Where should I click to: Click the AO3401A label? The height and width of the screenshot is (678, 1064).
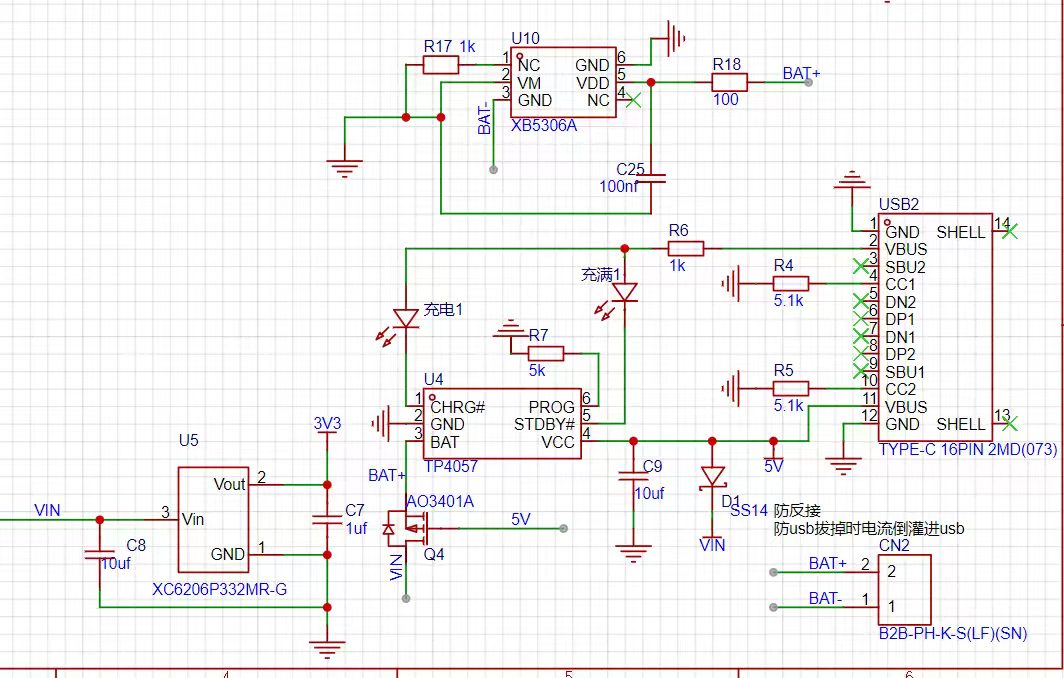[440, 502]
